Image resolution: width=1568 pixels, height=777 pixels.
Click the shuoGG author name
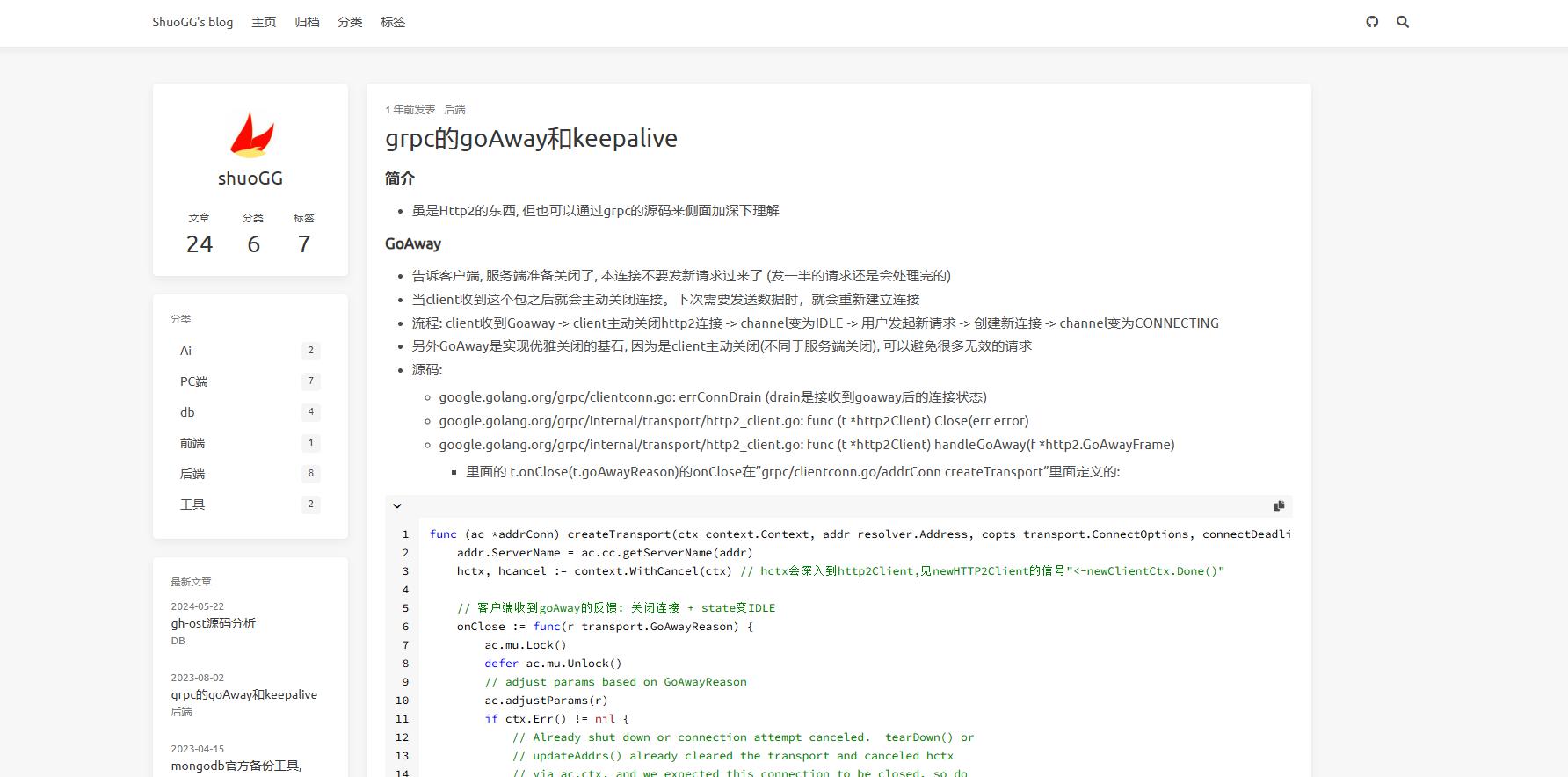(x=250, y=178)
